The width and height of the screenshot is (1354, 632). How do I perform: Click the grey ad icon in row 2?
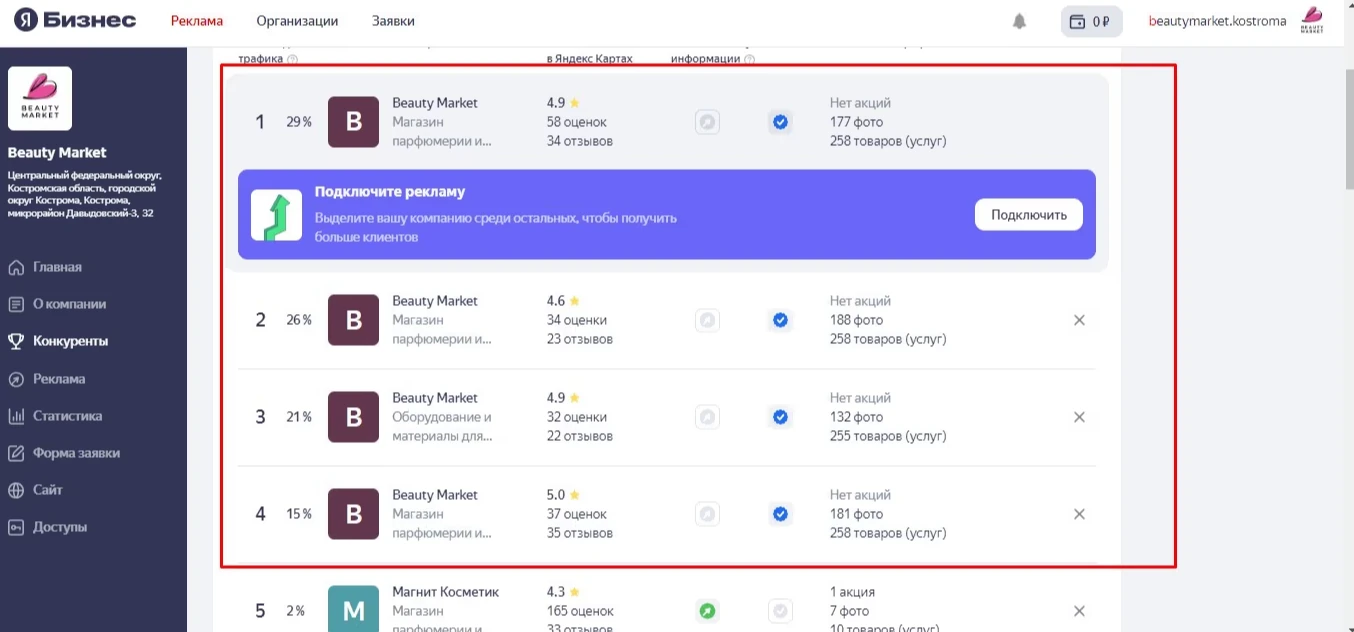708,320
